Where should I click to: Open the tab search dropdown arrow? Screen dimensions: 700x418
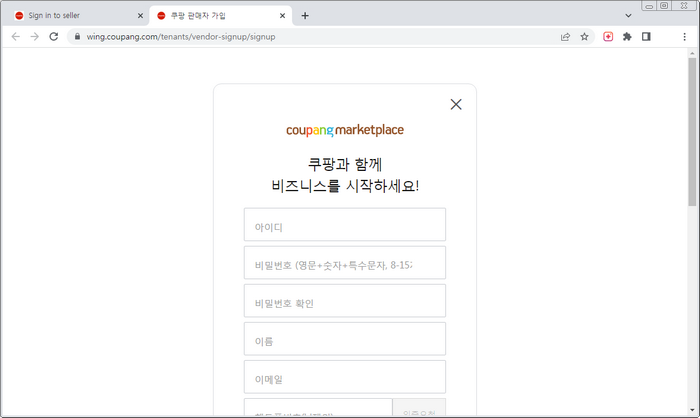tap(628, 16)
